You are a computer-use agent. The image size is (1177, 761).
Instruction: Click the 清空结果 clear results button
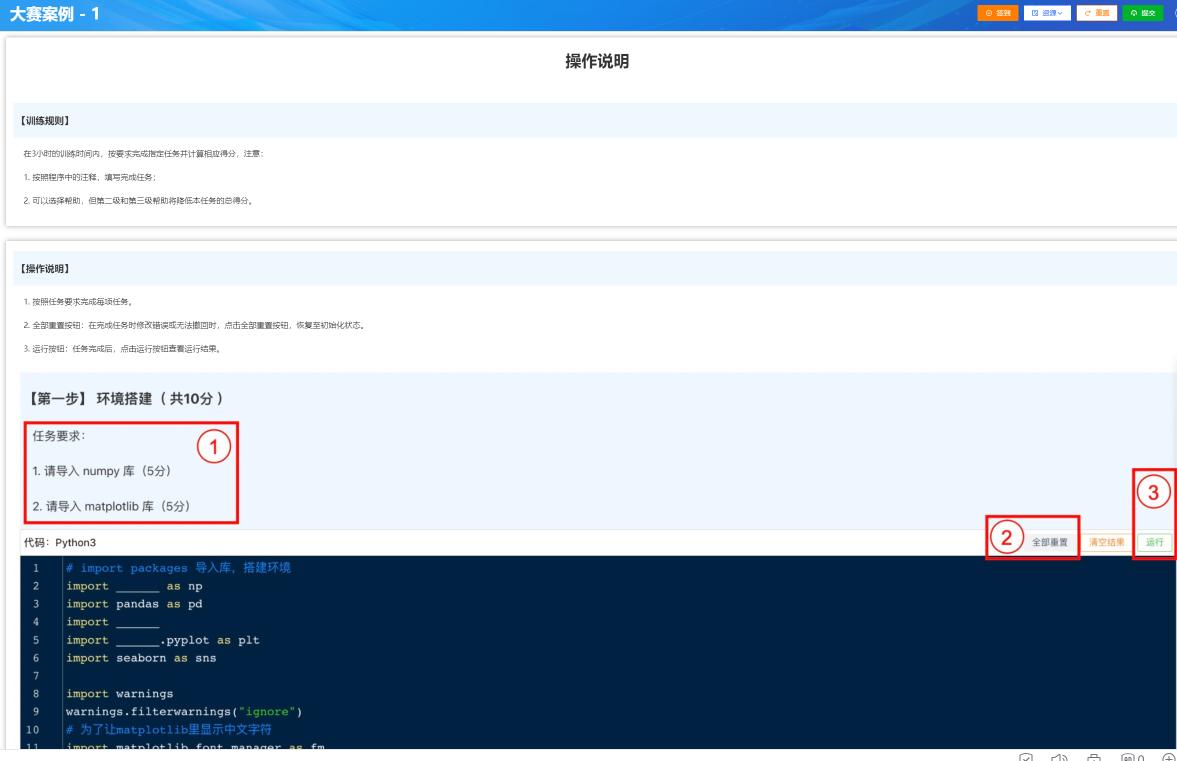(1106, 542)
